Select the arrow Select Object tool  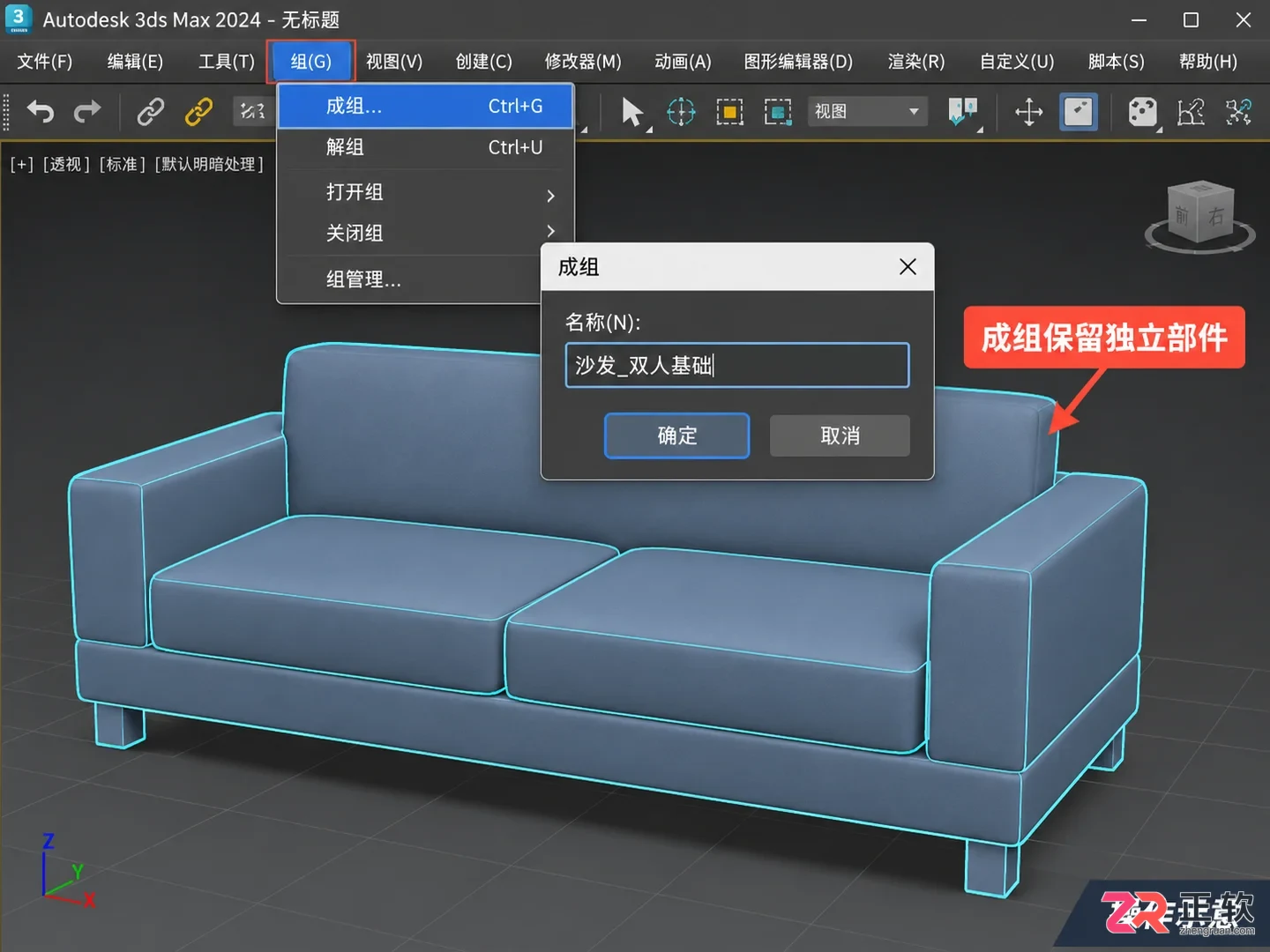coord(632,113)
